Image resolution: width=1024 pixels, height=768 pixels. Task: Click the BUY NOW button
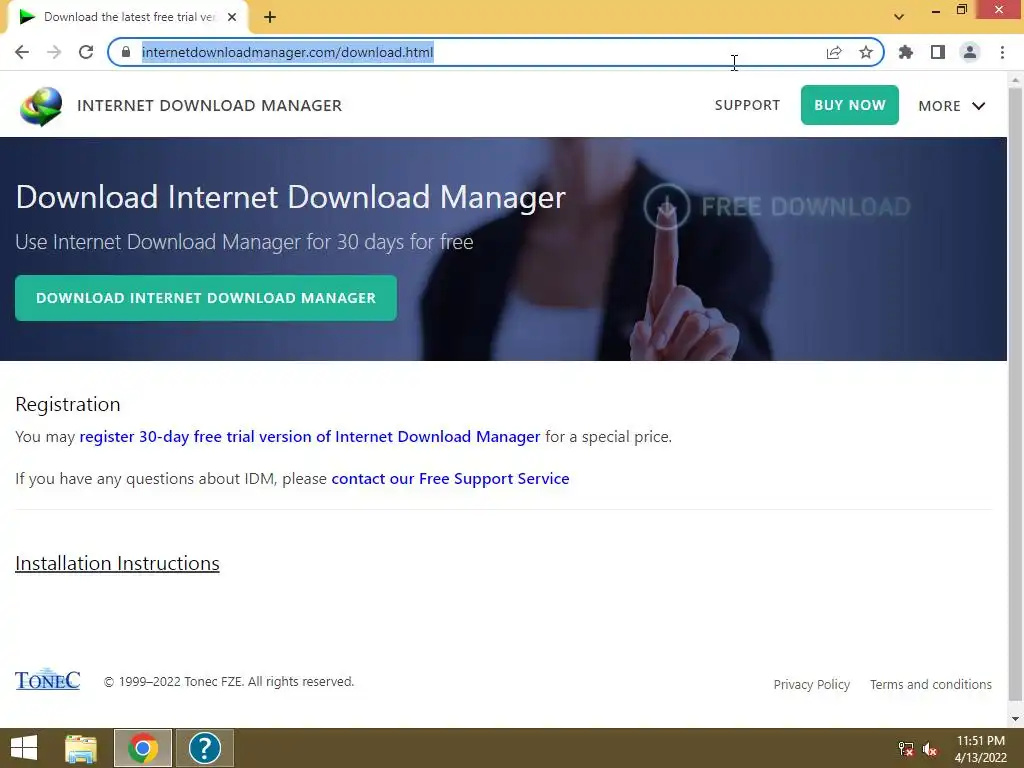click(x=850, y=105)
